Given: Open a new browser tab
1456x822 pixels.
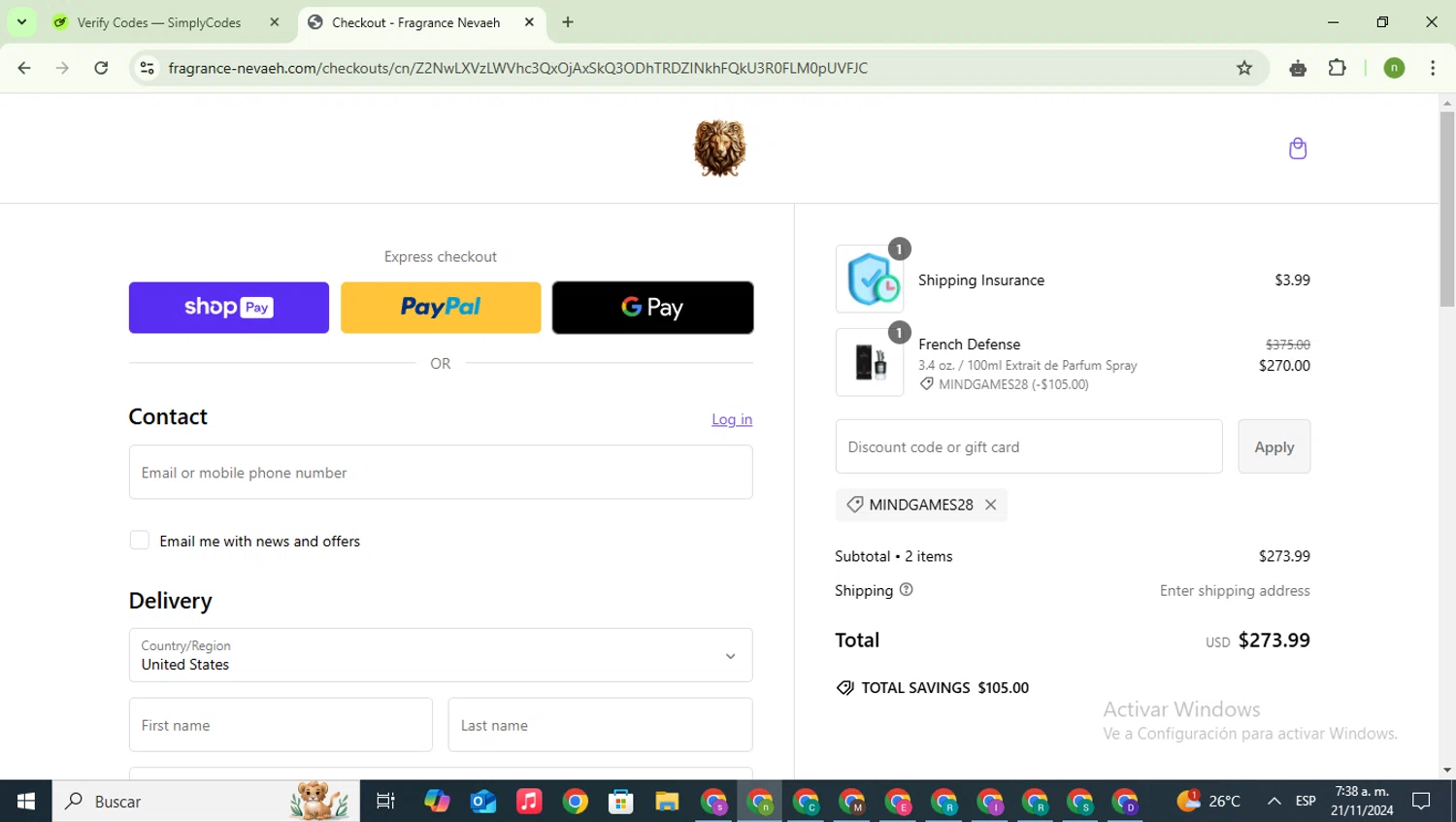Looking at the screenshot, I should [x=568, y=22].
